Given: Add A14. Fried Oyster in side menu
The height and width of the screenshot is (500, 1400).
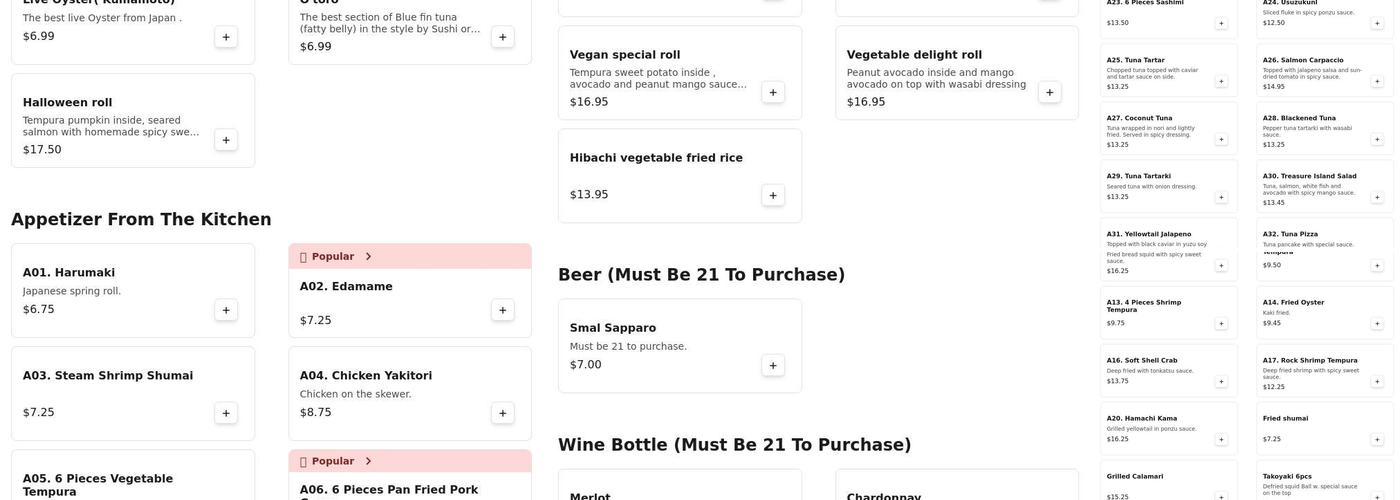Looking at the screenshot, I should click(x=1377, y=323).
